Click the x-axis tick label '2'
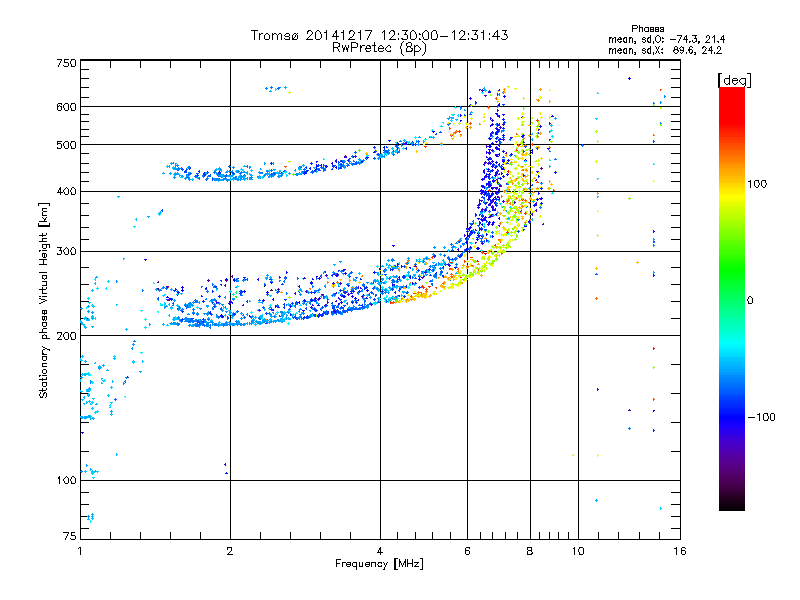800x600 pixels. (x=230, y=551)
